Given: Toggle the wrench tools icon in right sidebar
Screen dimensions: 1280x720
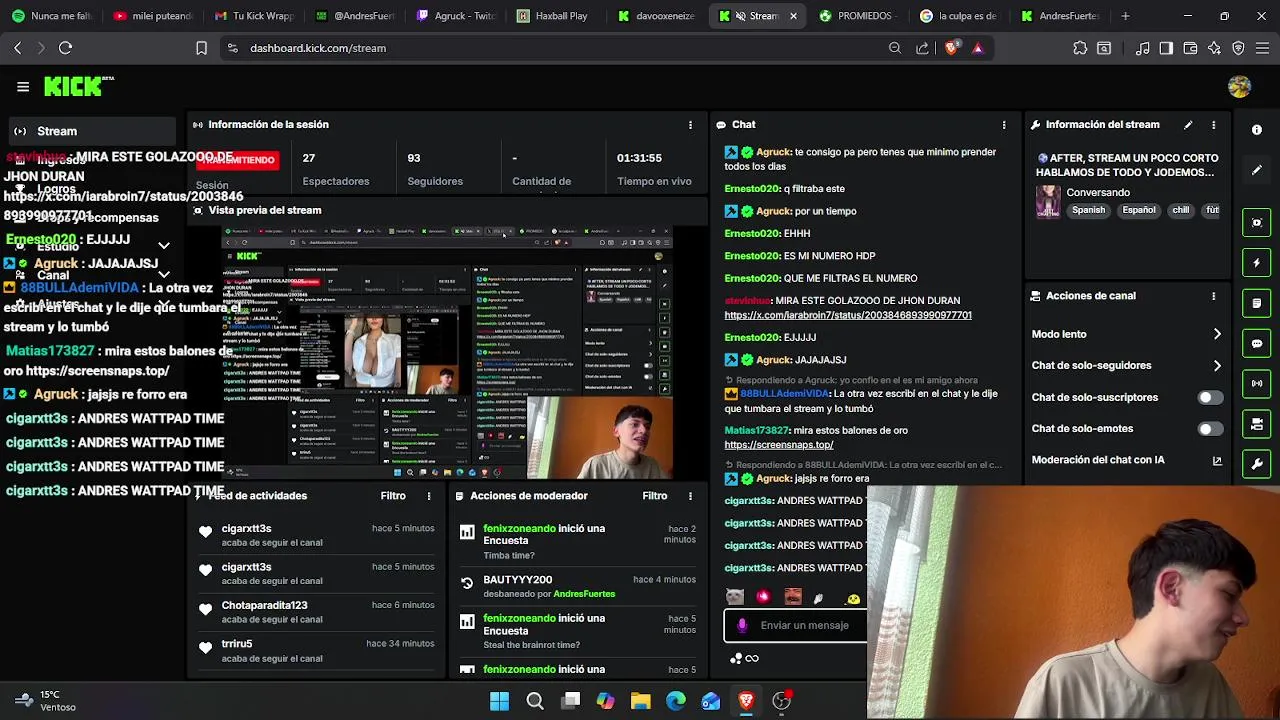Looking at the screenshot, I should [x=1257, y=465].
